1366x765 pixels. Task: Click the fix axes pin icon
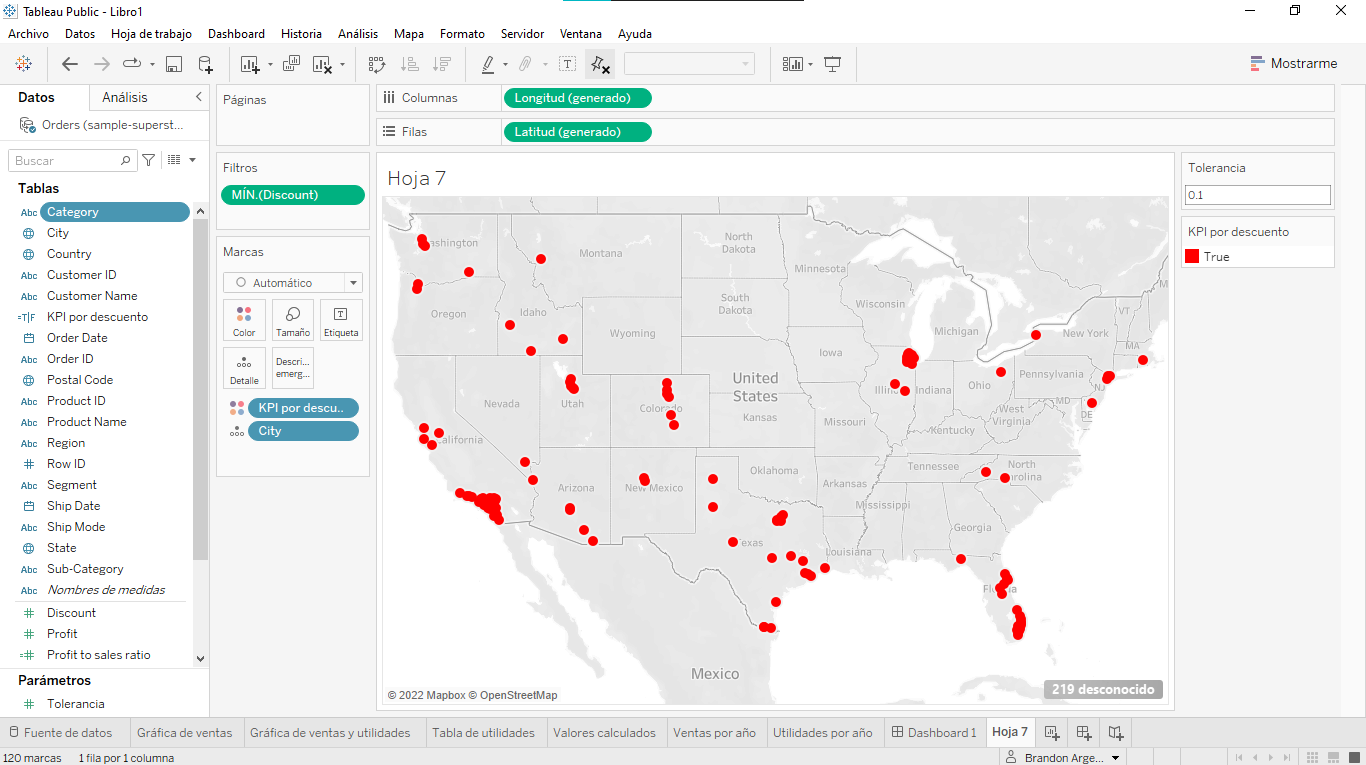600,64
